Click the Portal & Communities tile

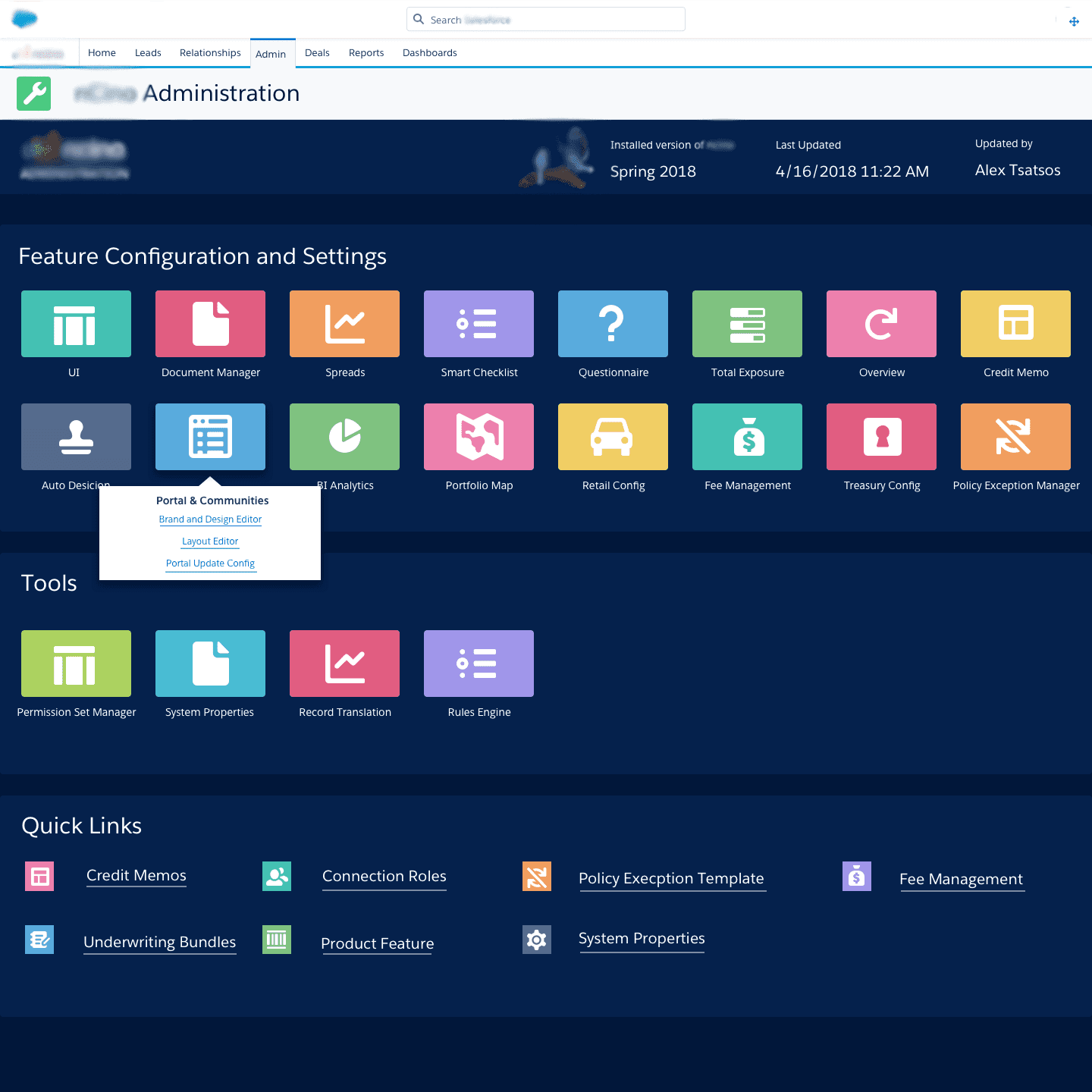coord(210,437)
